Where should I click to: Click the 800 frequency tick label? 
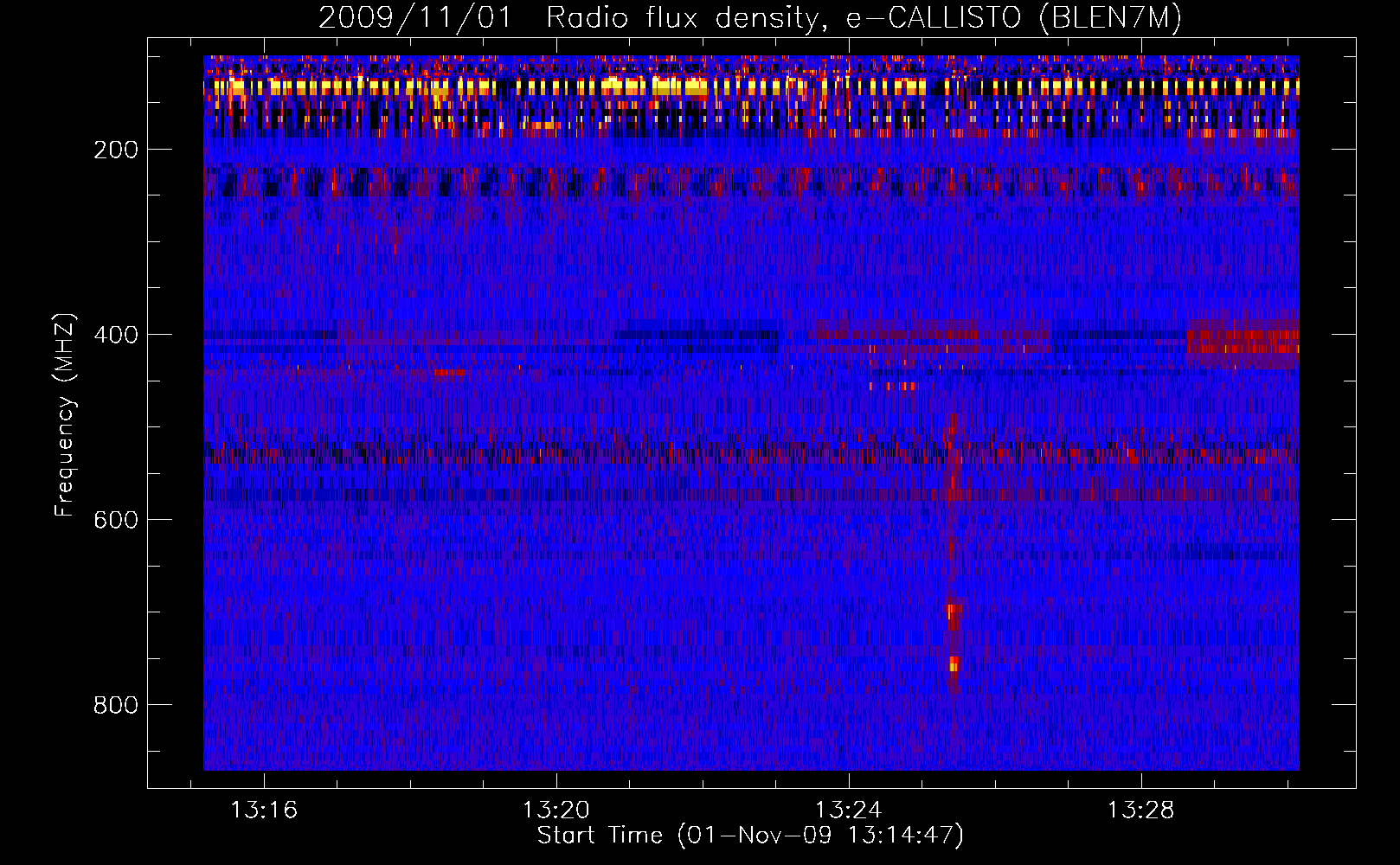(117, 705)
